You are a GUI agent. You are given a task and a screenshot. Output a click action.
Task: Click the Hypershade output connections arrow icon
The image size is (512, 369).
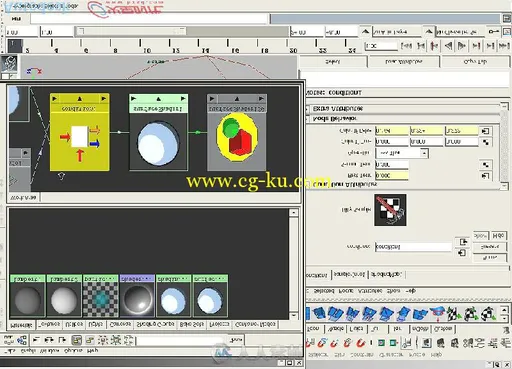click(62, 340)
